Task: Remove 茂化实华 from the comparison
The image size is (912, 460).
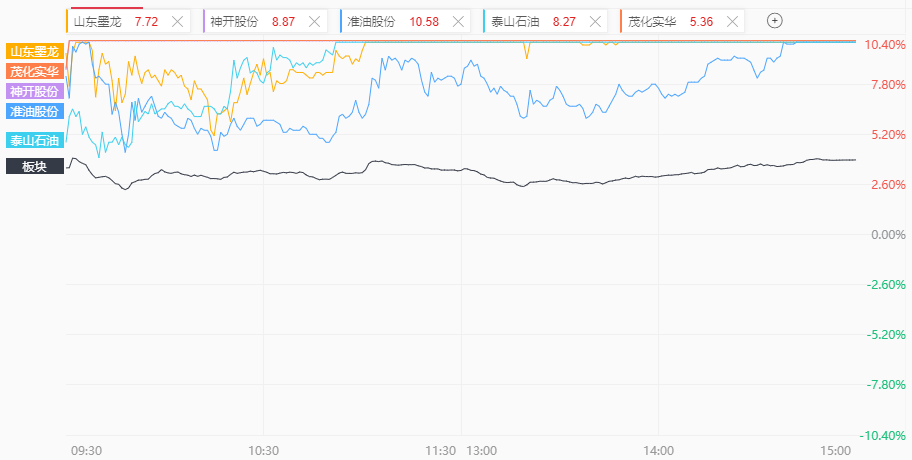Action: [x=732, y=22]
